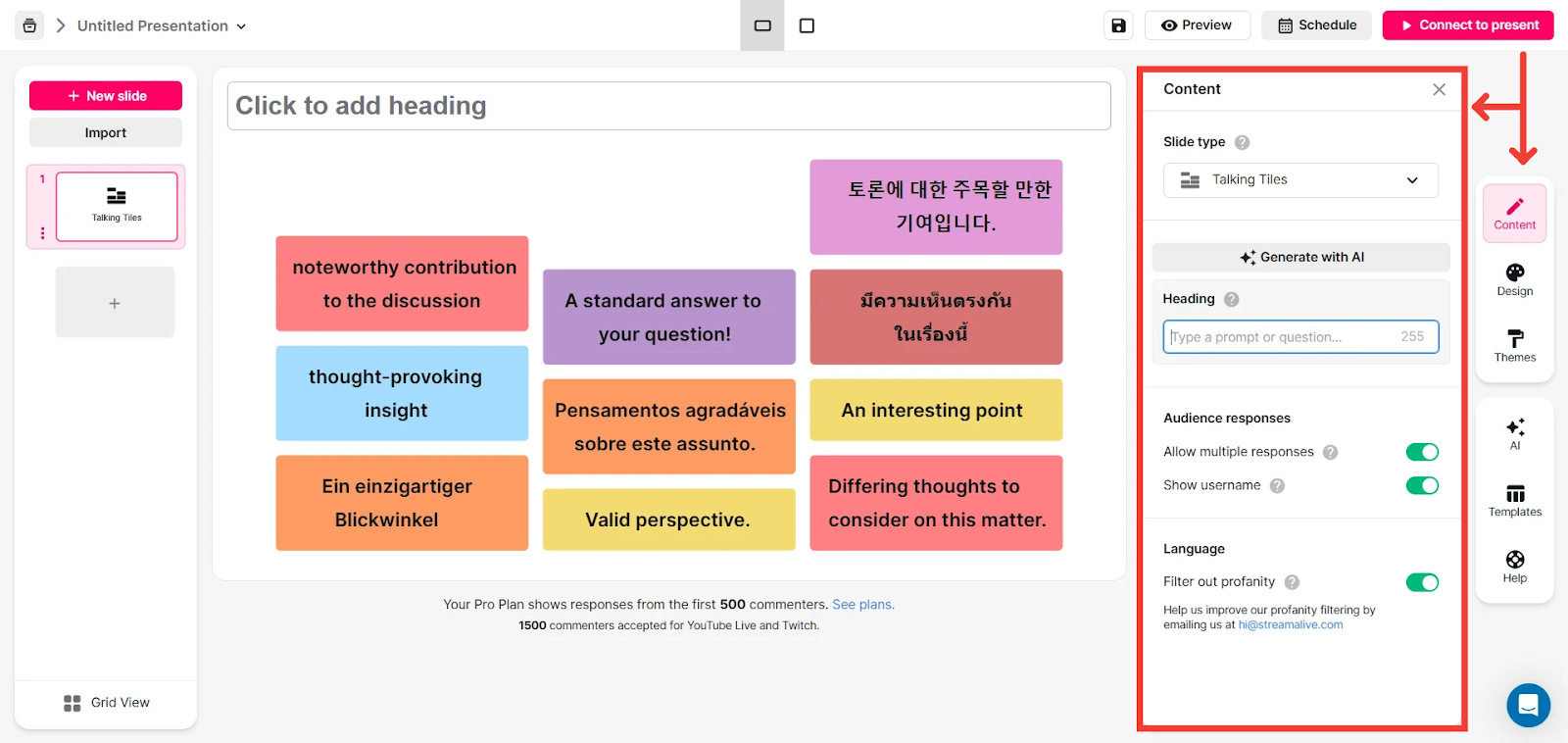This screenshot has width=1568, height=743.
Task: Click the 'A standard answer' tile
Action: click(668, 317)
